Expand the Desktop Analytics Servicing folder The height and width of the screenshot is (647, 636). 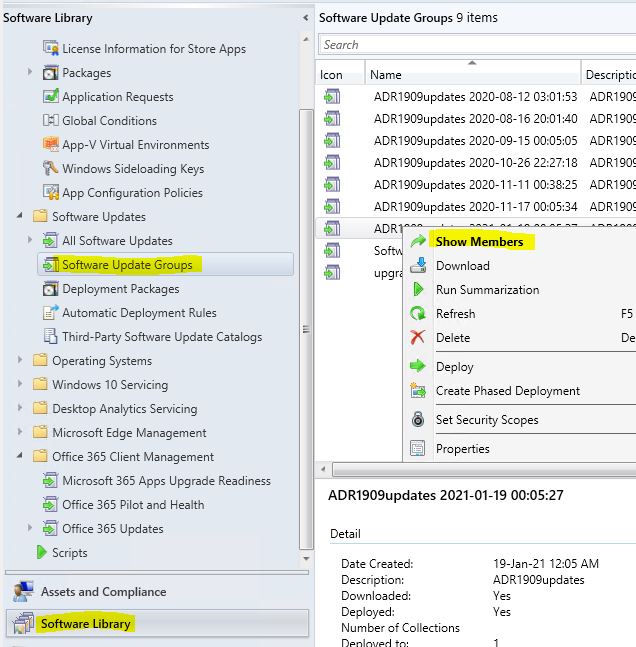[x=19, y=408]
